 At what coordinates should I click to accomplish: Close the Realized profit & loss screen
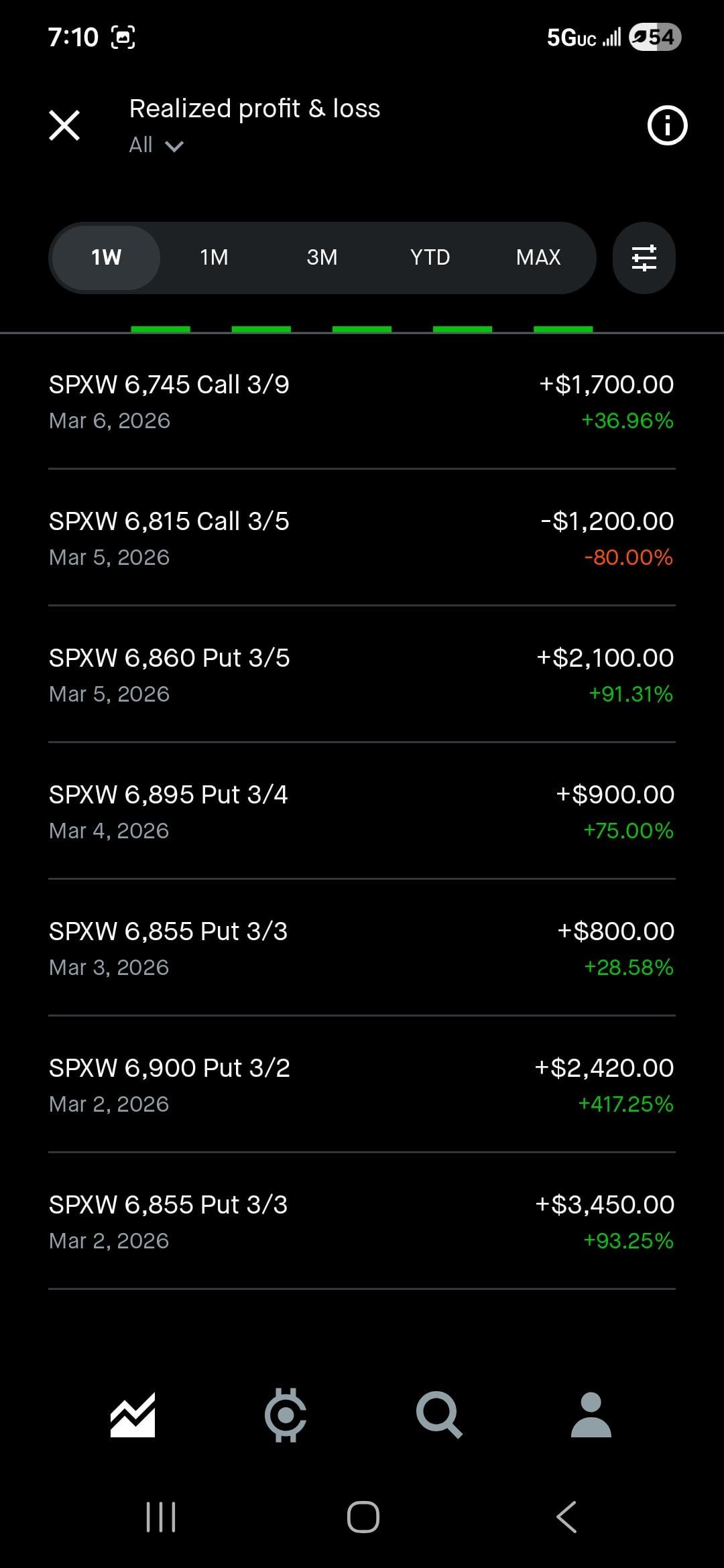64,126
